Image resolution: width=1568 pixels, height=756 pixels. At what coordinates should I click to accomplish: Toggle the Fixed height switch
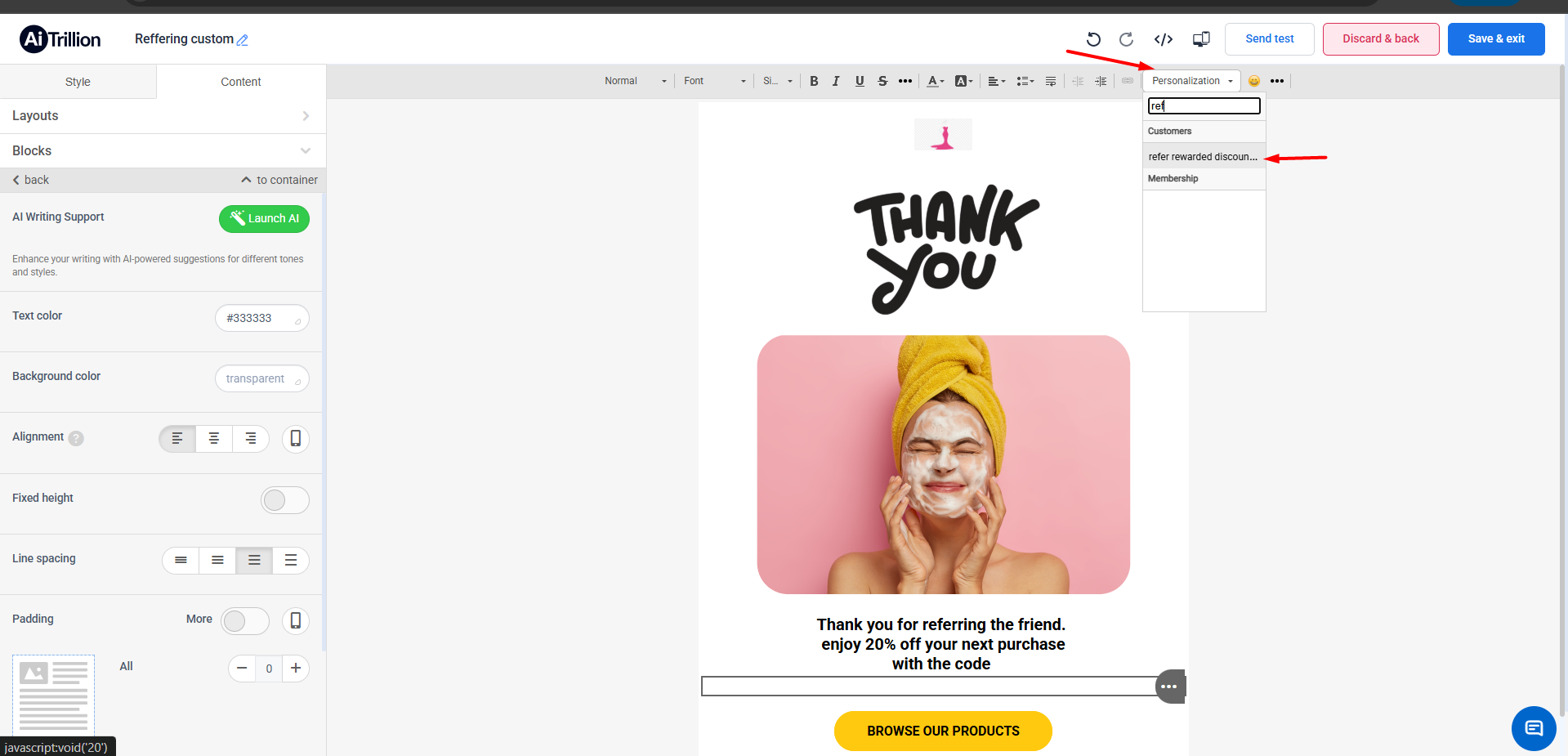[x=284, y=500]
